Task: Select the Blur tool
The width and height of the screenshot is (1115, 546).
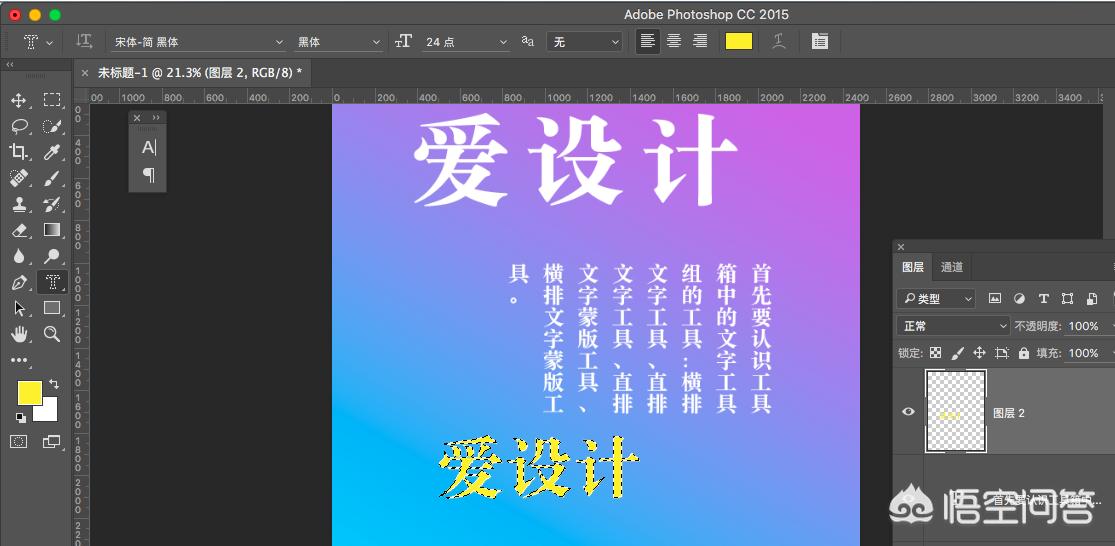Action: click(x=18, y=256)
